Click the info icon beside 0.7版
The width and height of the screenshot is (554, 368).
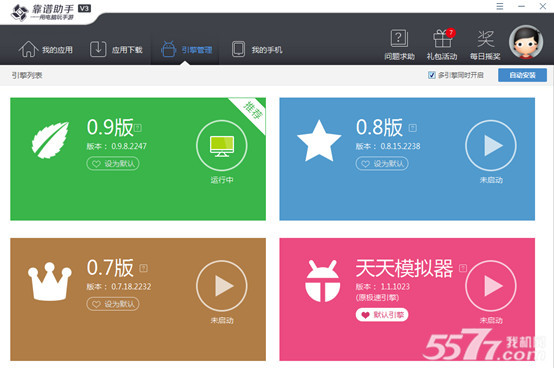[143, 268]
